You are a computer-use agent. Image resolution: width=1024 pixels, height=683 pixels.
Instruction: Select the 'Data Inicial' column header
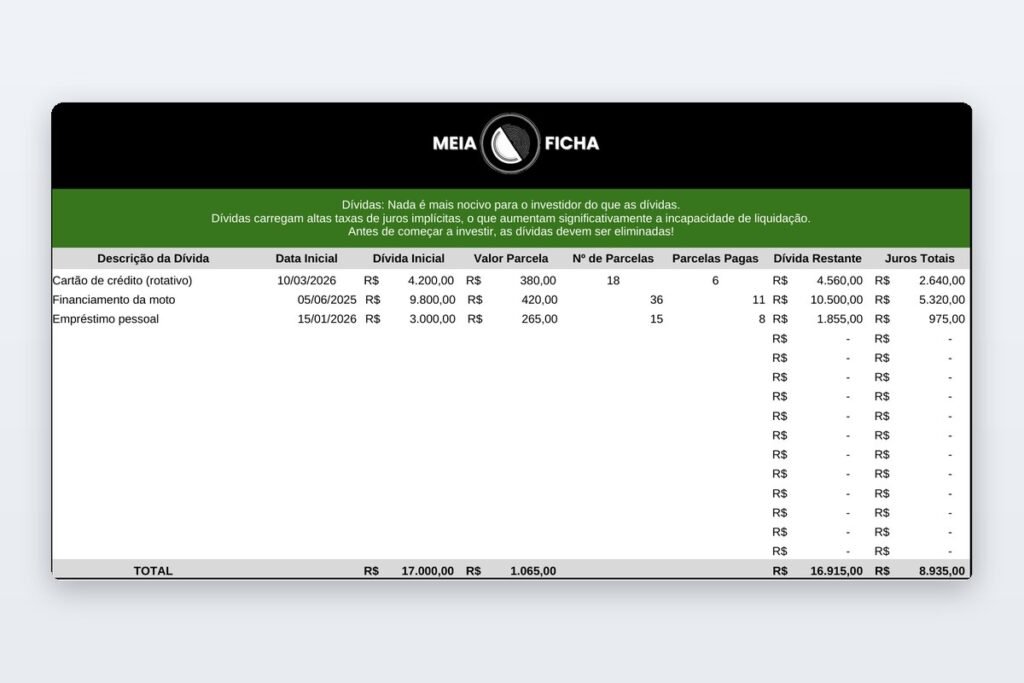[x=306, y=259]
